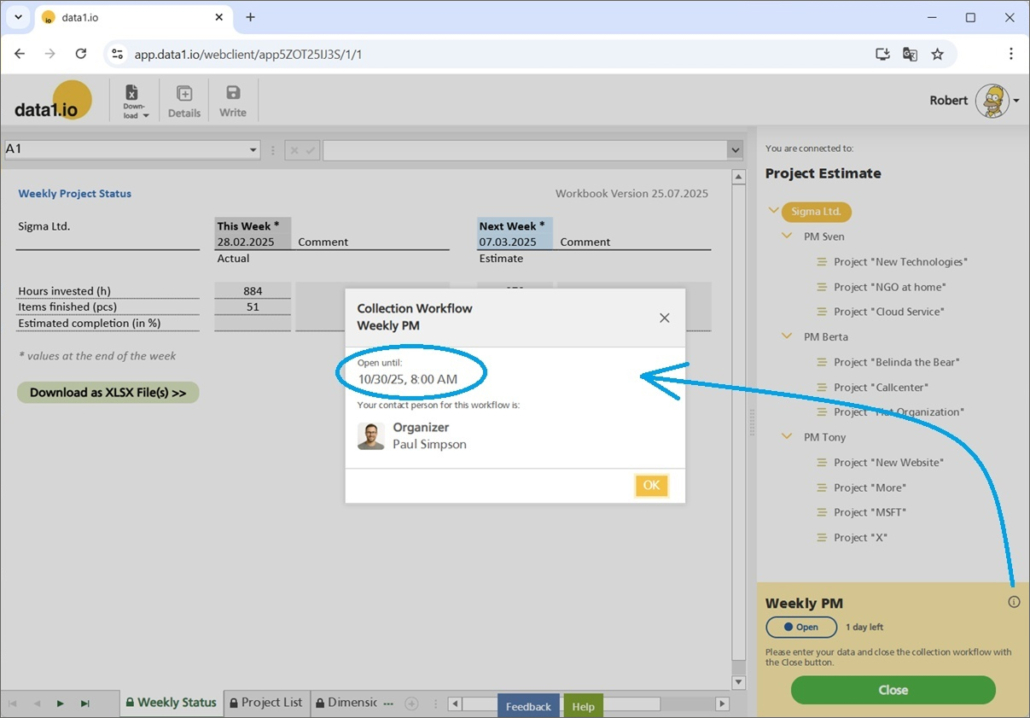Click the browser translate page icon
Viewport: 1030px width, 718px height.
click(910, 54)
